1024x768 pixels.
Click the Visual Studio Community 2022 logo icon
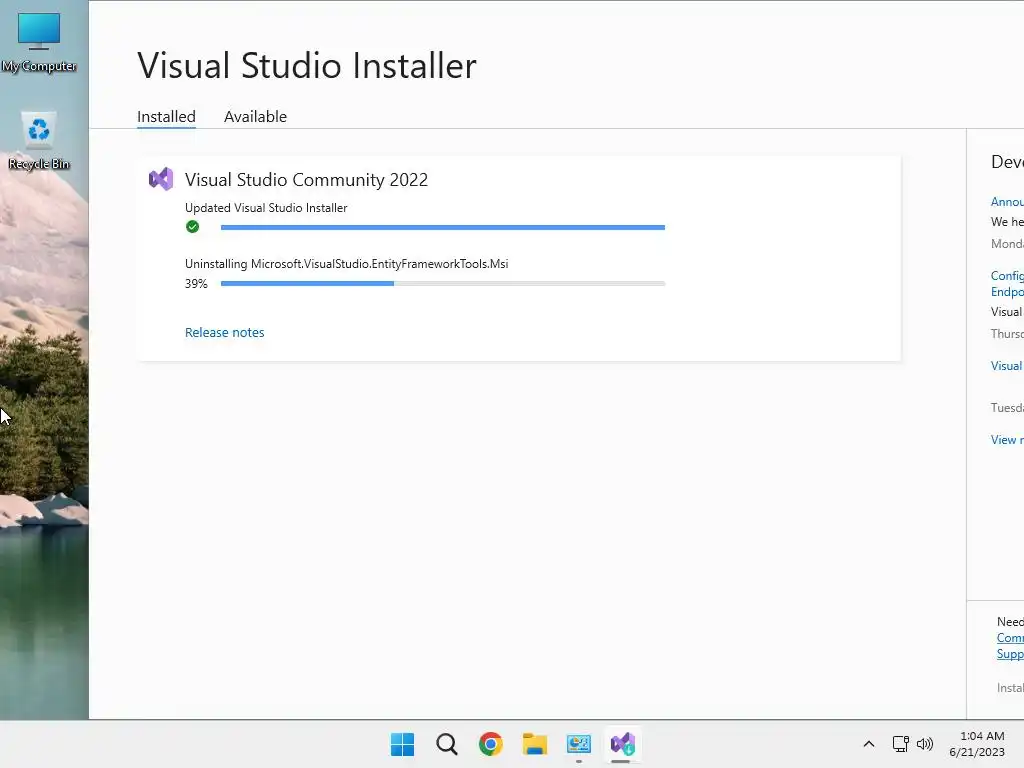(x=161, y=179)
